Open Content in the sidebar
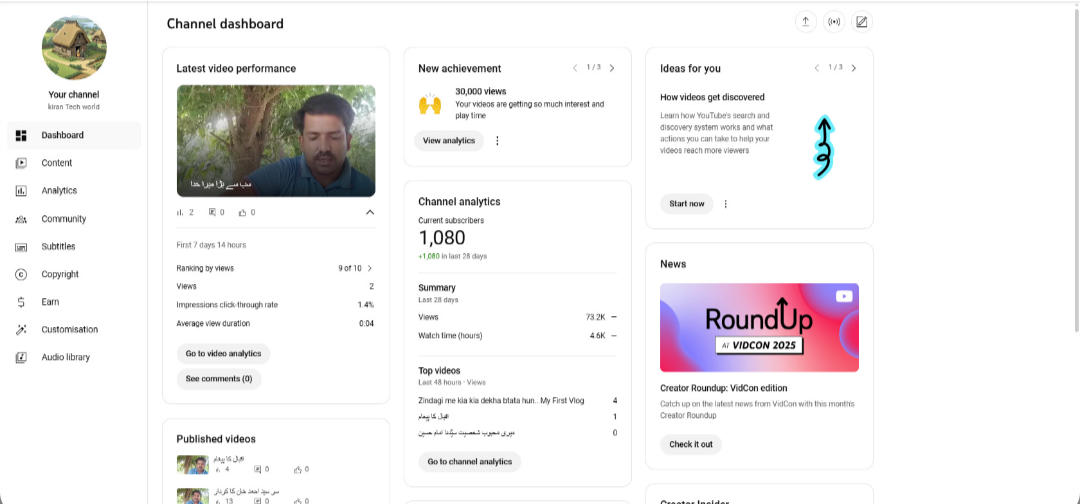This screenshot has width=1080, height=504. (74, 163)
